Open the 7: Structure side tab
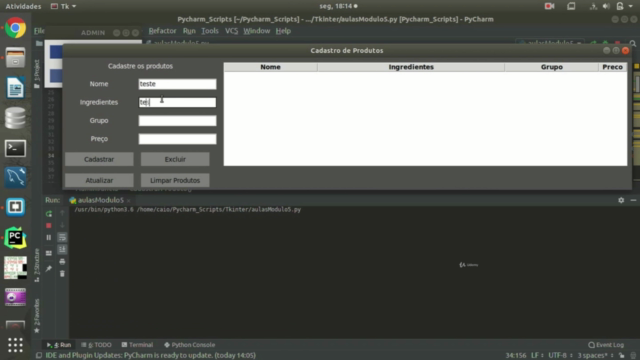This screenshot has height=360, width=640. point(37,264)
